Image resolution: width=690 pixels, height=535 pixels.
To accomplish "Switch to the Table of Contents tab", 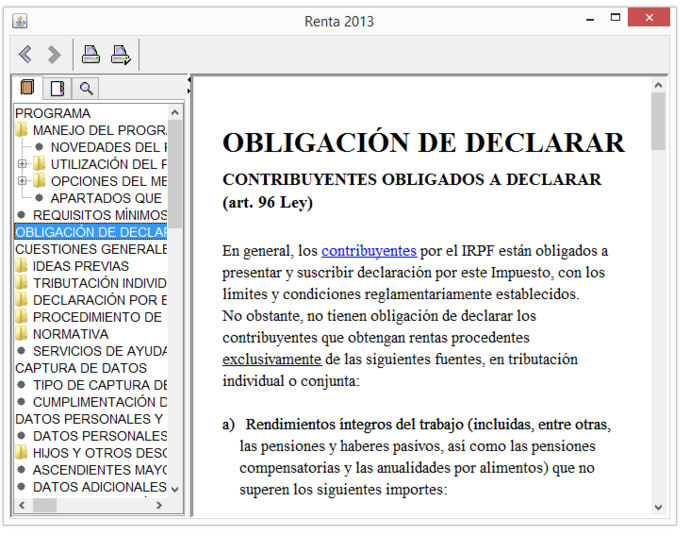I will coord(27,88).
